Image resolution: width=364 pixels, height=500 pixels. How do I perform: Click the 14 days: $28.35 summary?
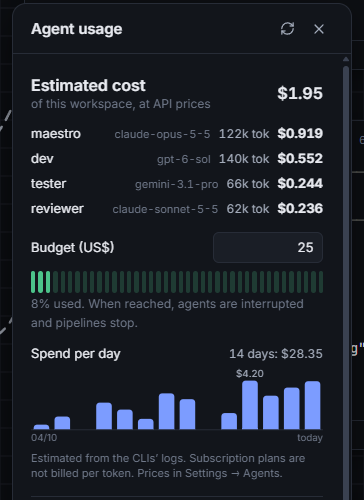[276, 354]
